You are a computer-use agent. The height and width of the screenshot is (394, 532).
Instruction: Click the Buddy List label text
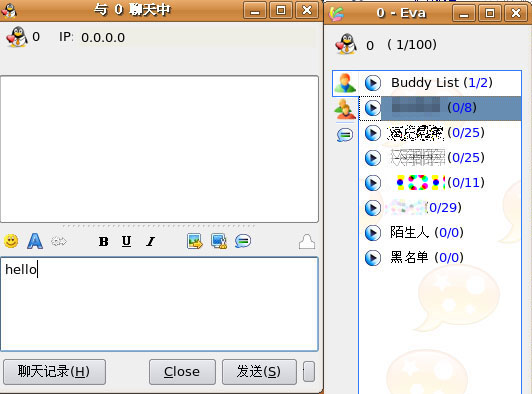tap(425, 83)
